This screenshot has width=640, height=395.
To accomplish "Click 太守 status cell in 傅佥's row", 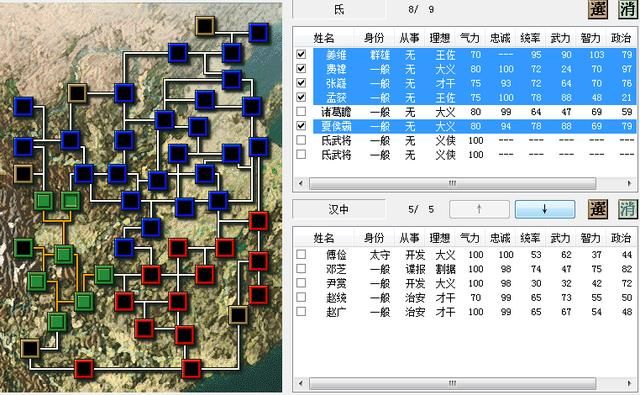I will pyautogui.click(x=380, y=255).
